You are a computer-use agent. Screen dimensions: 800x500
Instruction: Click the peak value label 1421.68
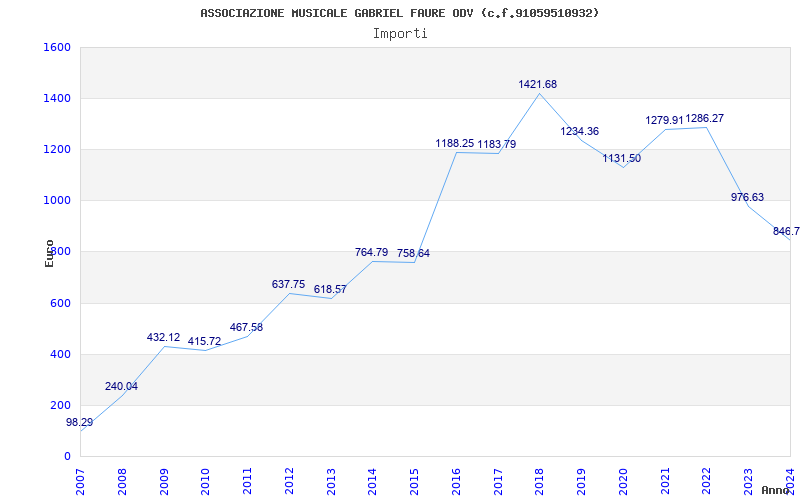point(538,84)
